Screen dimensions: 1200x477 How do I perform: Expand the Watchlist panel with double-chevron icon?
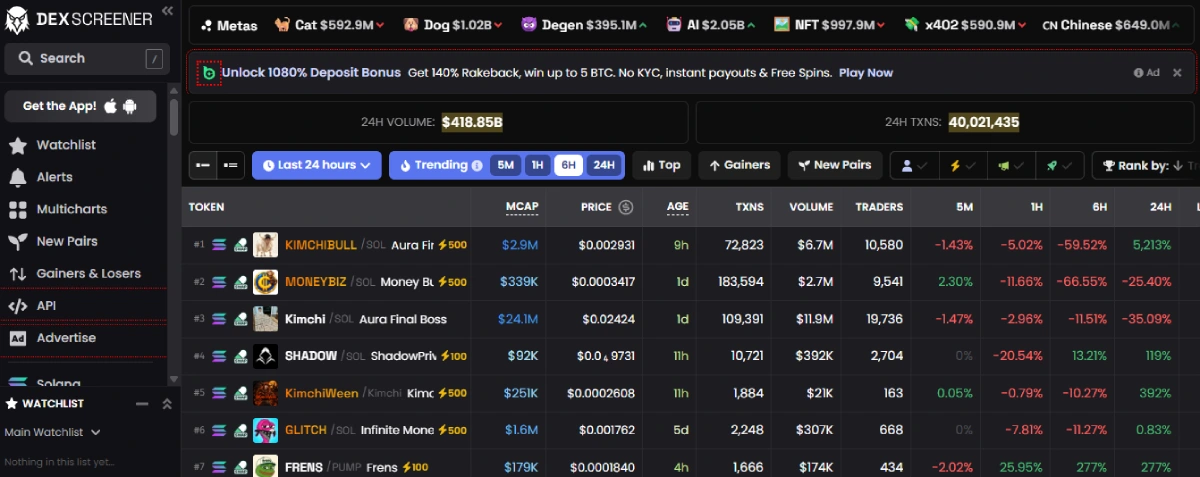[167, 404]
